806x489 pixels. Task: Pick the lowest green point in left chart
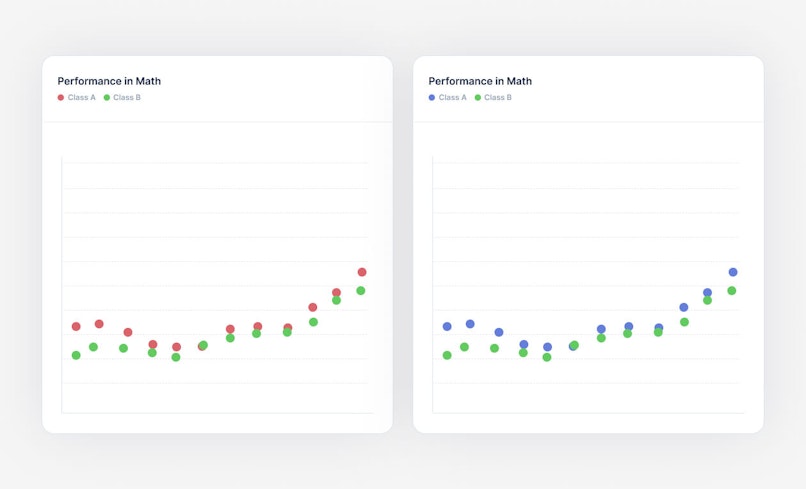click(176, 357)
